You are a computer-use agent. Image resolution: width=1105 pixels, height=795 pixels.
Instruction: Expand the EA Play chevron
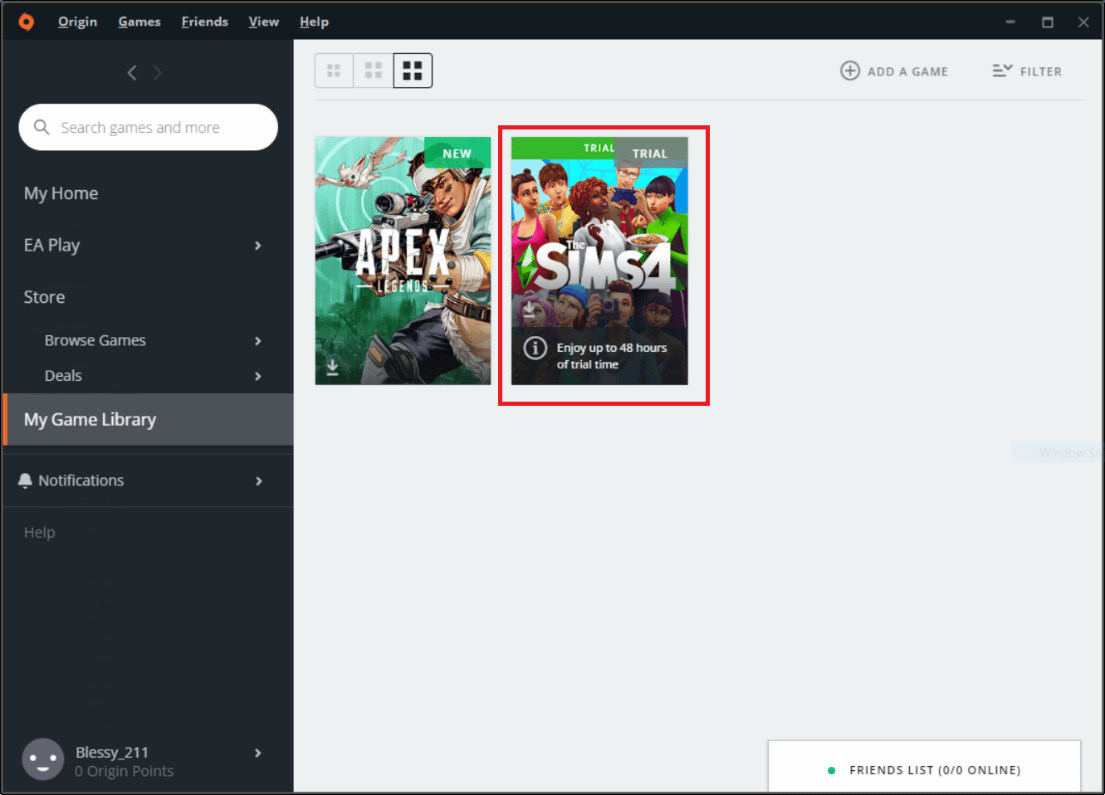point(258,245)
